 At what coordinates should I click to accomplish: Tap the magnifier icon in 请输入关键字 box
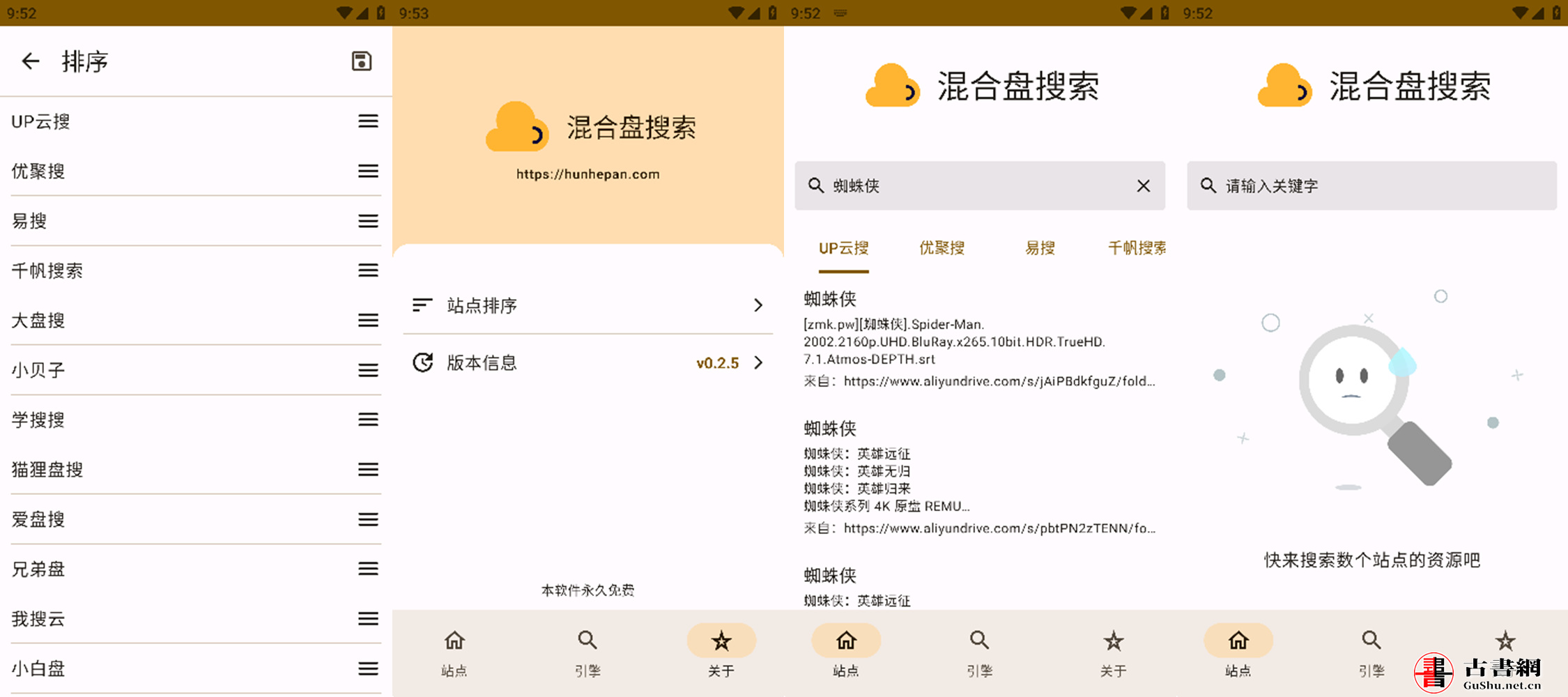[1208, 185]
